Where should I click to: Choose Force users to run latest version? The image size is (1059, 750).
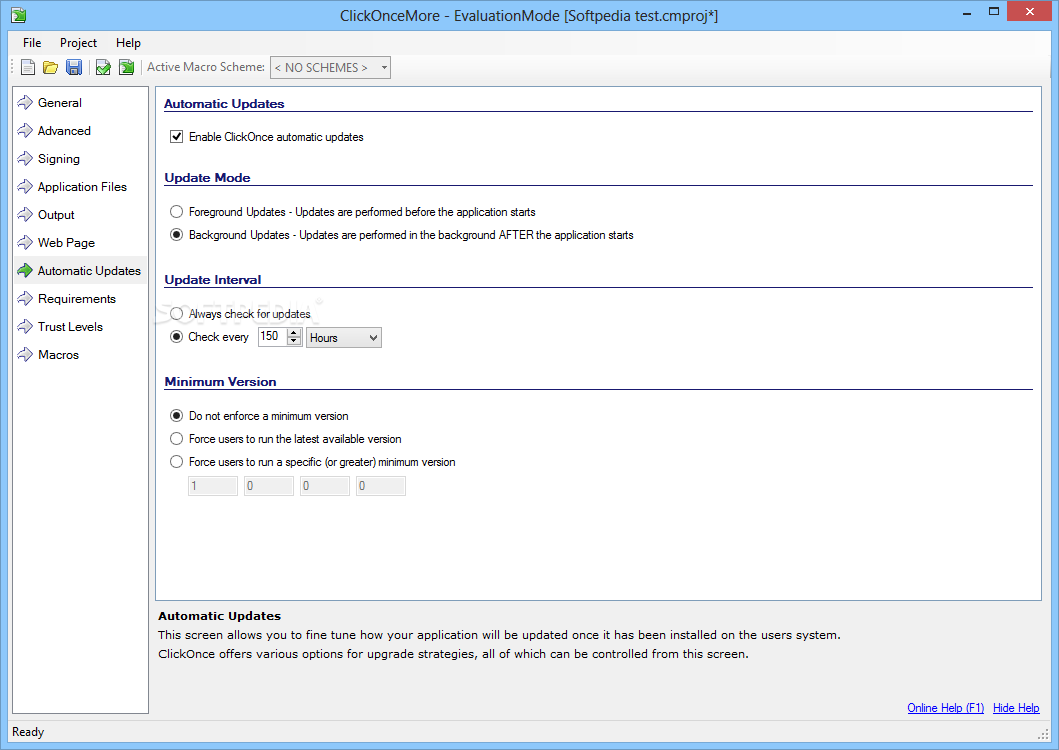[x=176, y=439]
